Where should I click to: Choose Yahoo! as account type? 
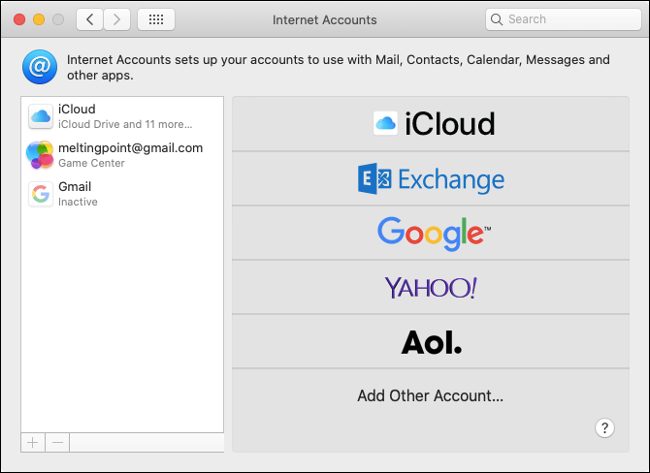[431, 287]
